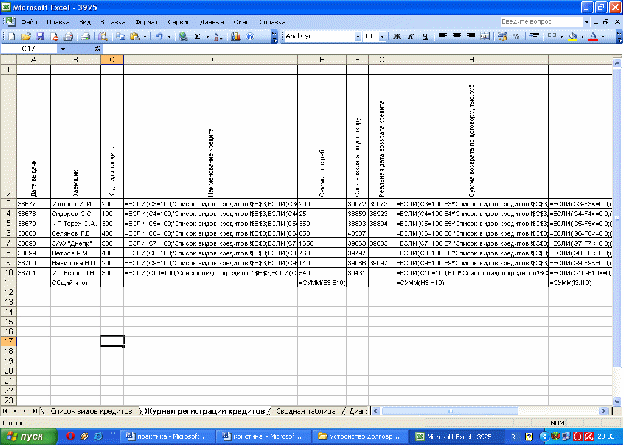Expand the Font Color palette dropdown arrow
The height and width of the screenshot is (446, 624).
click(x=603, y=36)
